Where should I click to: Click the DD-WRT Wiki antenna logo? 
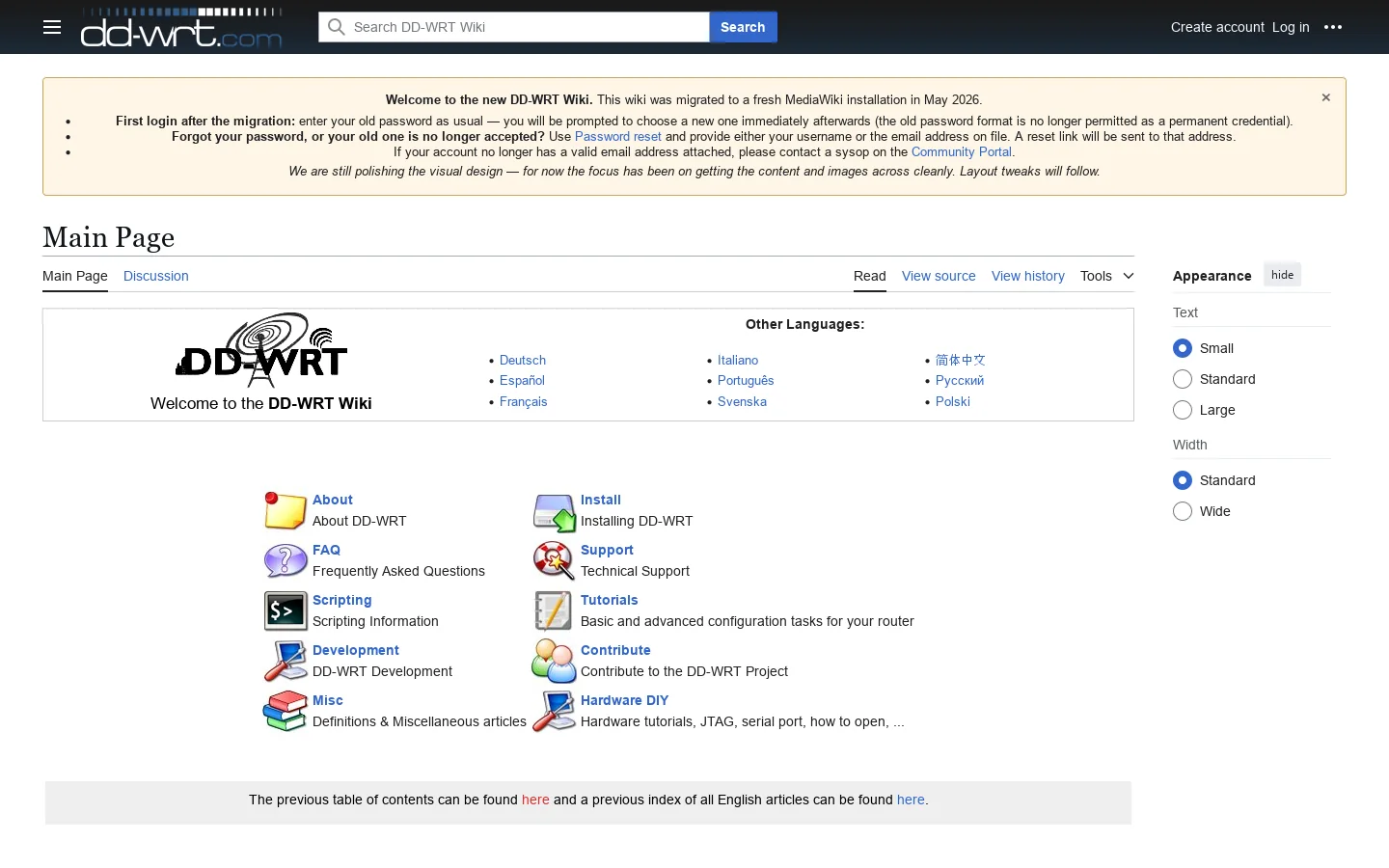point(261,350)
